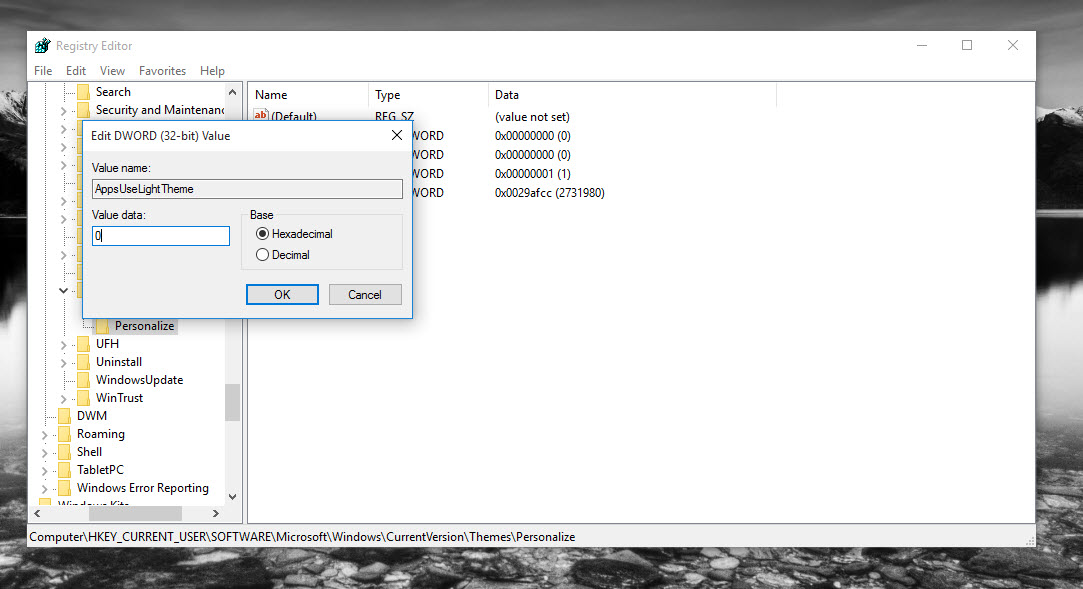
Task: Select the (Default) value entry
Action: point(294,116)
